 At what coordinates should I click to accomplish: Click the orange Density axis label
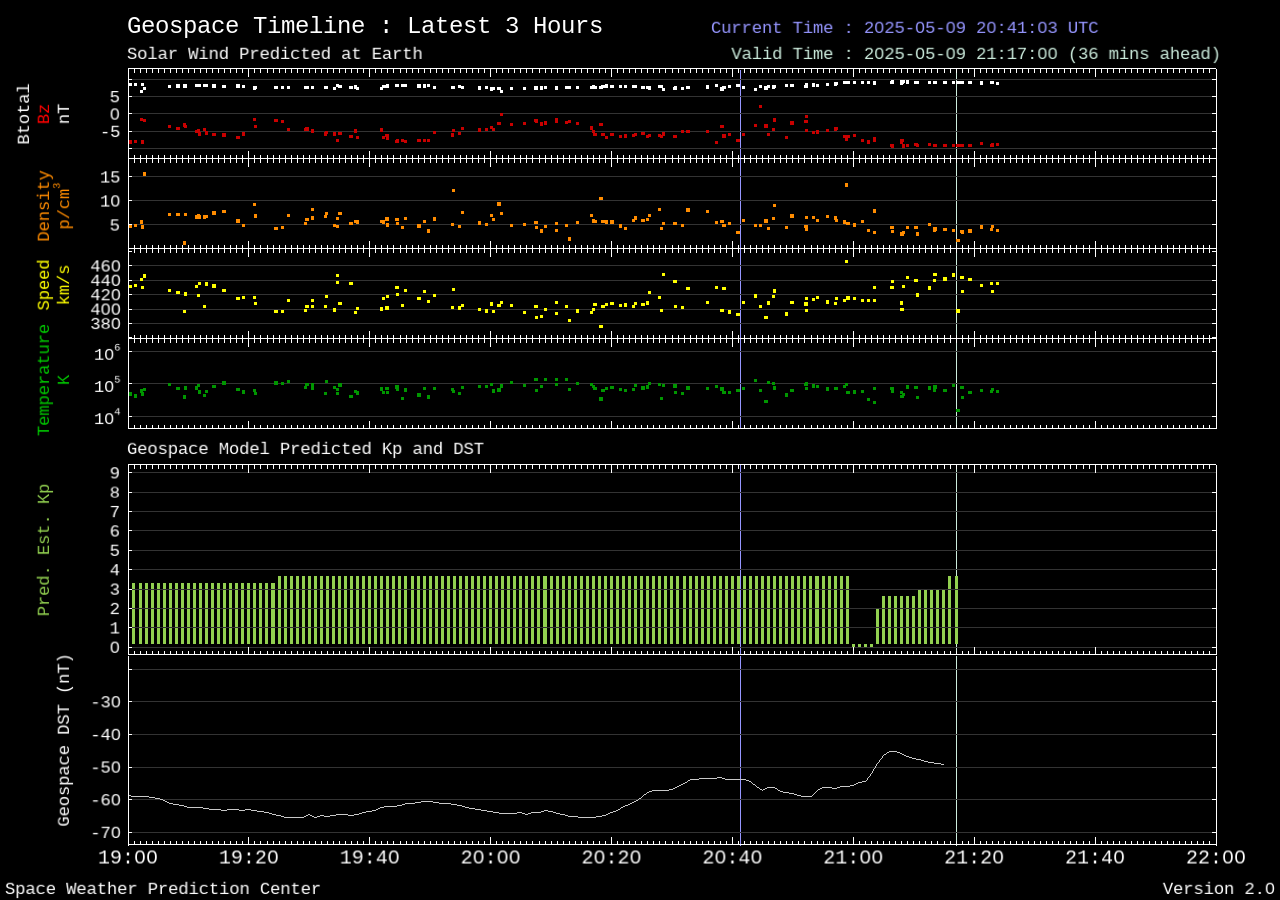point(44,205)
